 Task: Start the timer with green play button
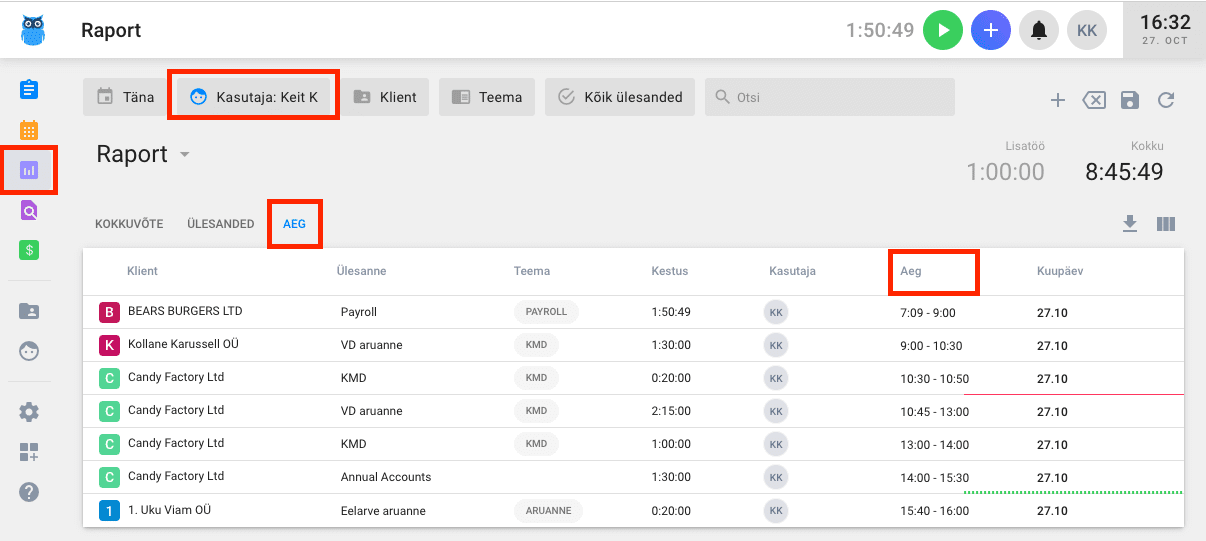click(x=943, y=30)
